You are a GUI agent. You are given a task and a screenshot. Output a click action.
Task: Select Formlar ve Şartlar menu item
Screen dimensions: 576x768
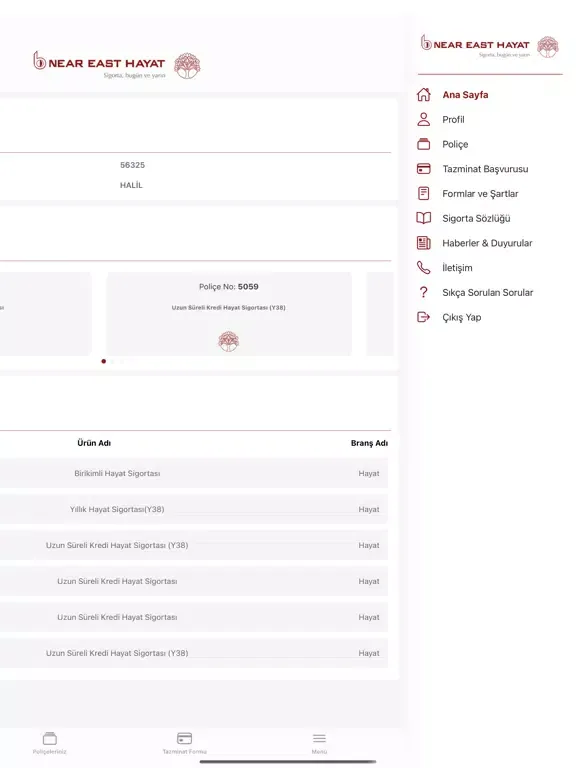click(480, 193)
